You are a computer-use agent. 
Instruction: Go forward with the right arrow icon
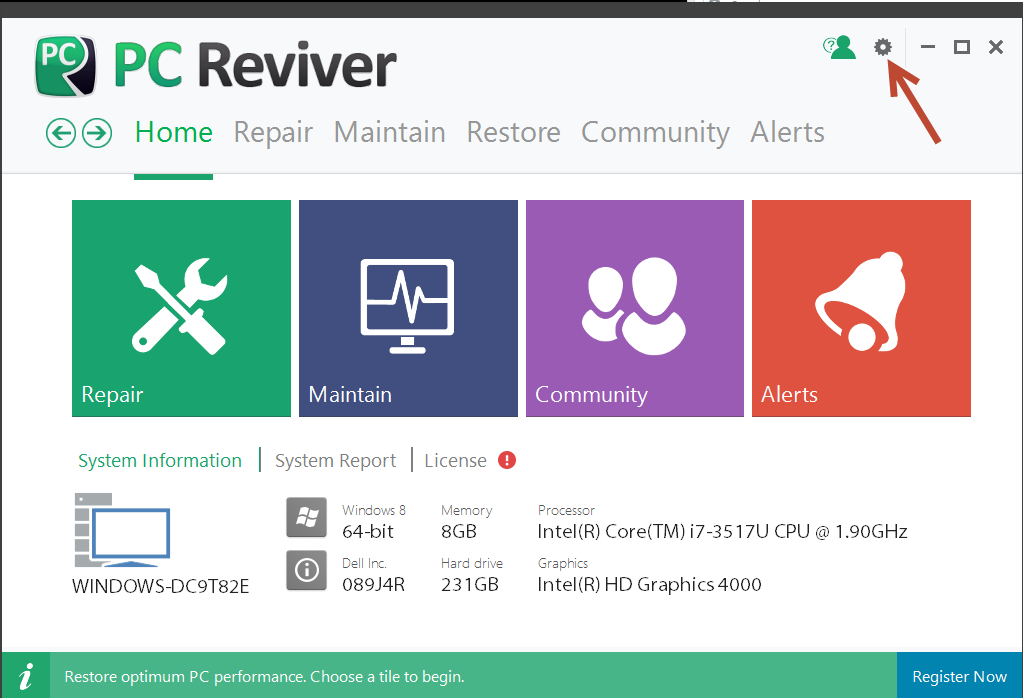[x=97, y=133]
